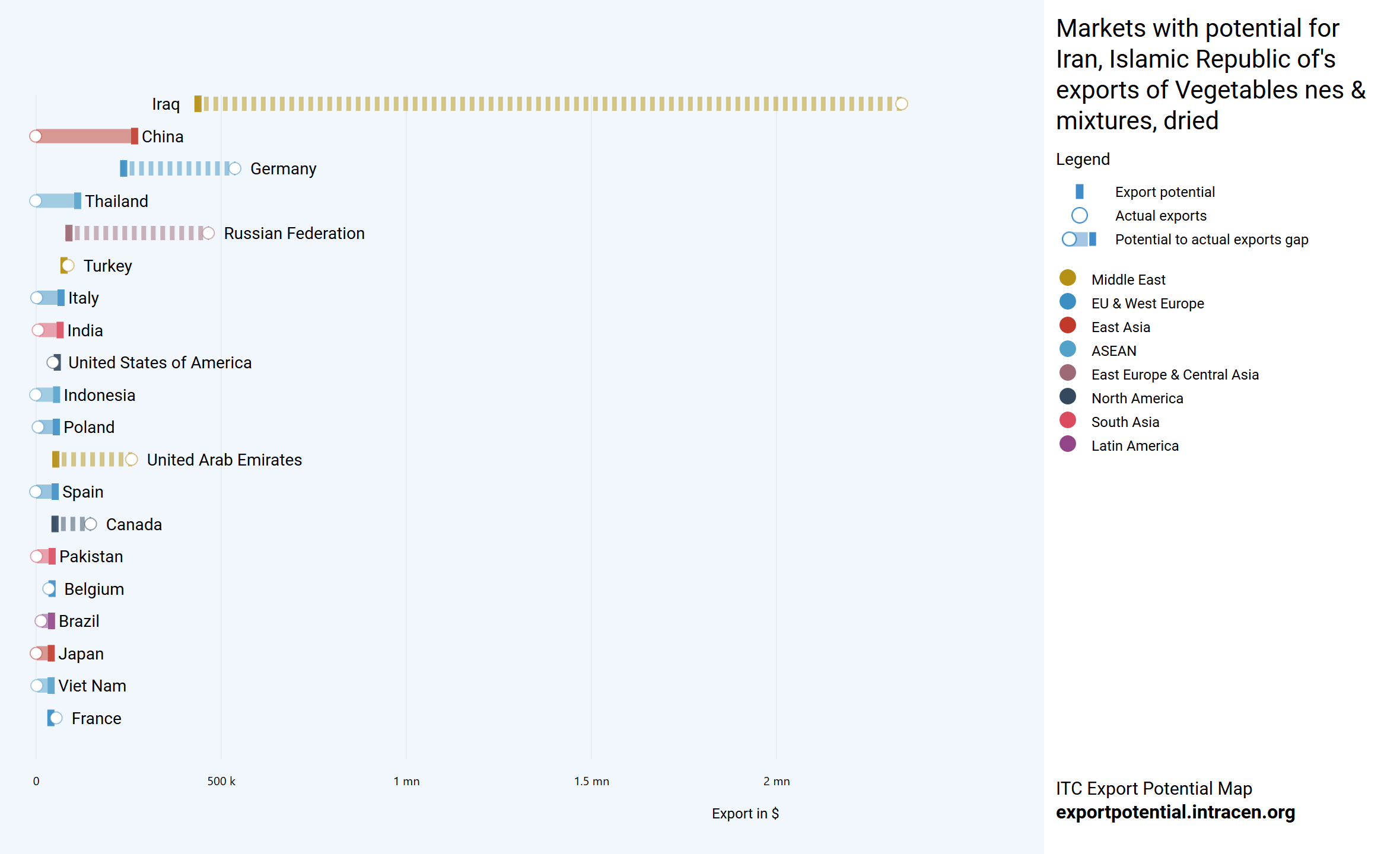
Task: Open the exportpotential.intracen.org link
Action: 1175,812
